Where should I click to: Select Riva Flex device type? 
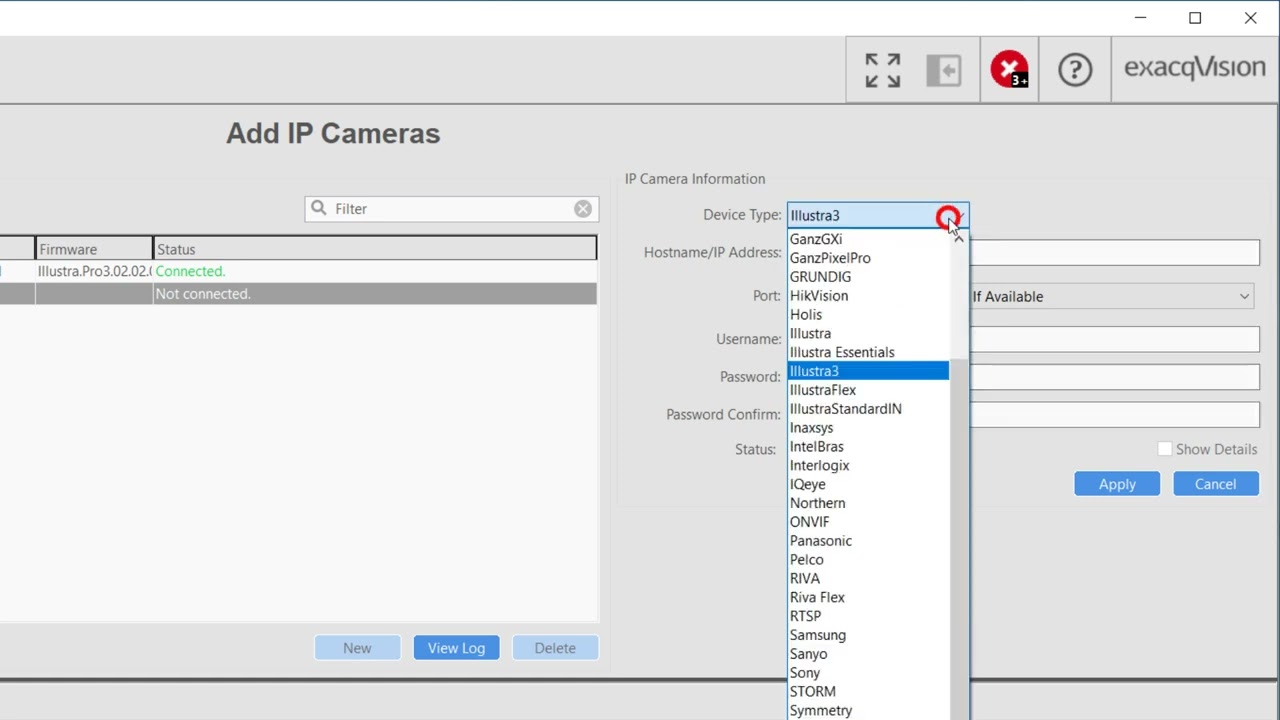[x=868, y=598]
